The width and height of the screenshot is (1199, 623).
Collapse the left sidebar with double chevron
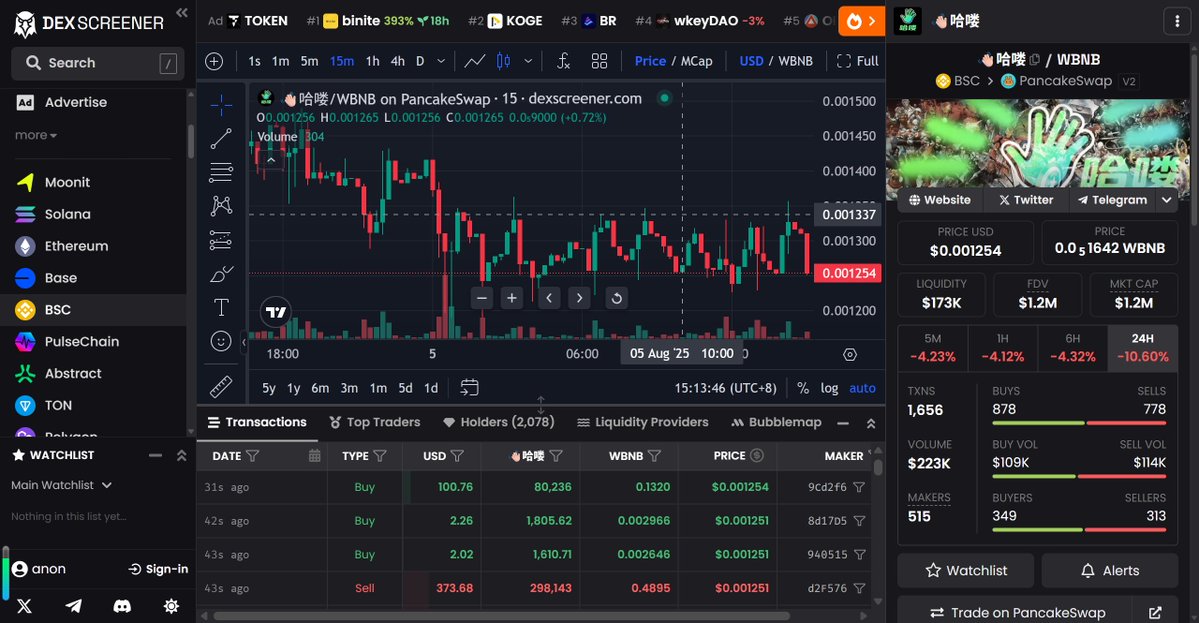pyautogui.click(x=181, y=12)
